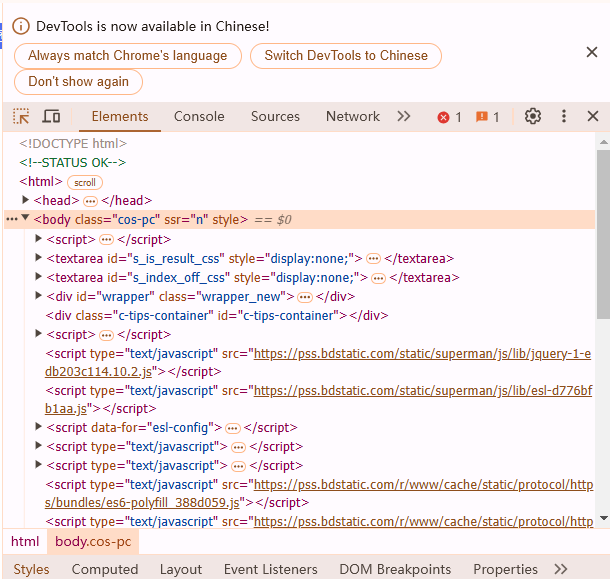Image resolution: width=610 pixels, height=579 pixels.
Task: Switch to the Console tab
Action: (x=199, y=117)
